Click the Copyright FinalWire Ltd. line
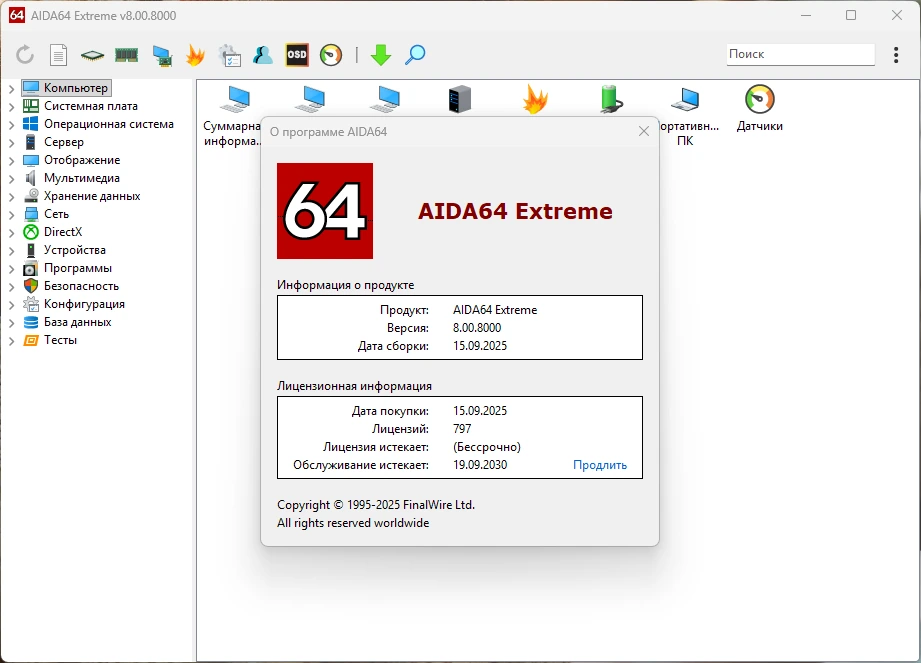Screen dimensions: 921x663 point(376,505)
